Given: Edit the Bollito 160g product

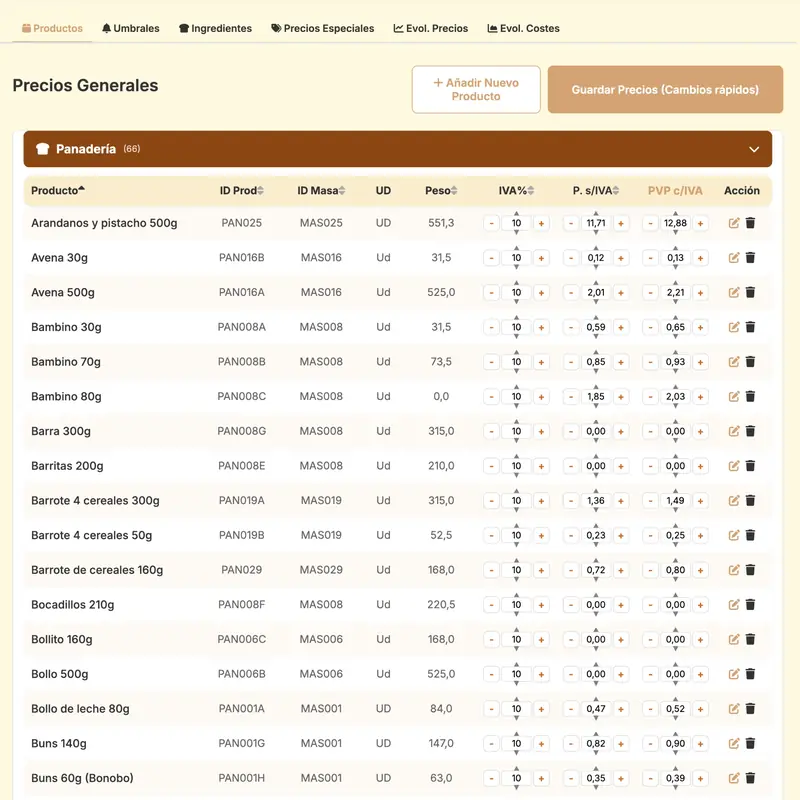Looking at the screenshot, I should coord(734,639).
